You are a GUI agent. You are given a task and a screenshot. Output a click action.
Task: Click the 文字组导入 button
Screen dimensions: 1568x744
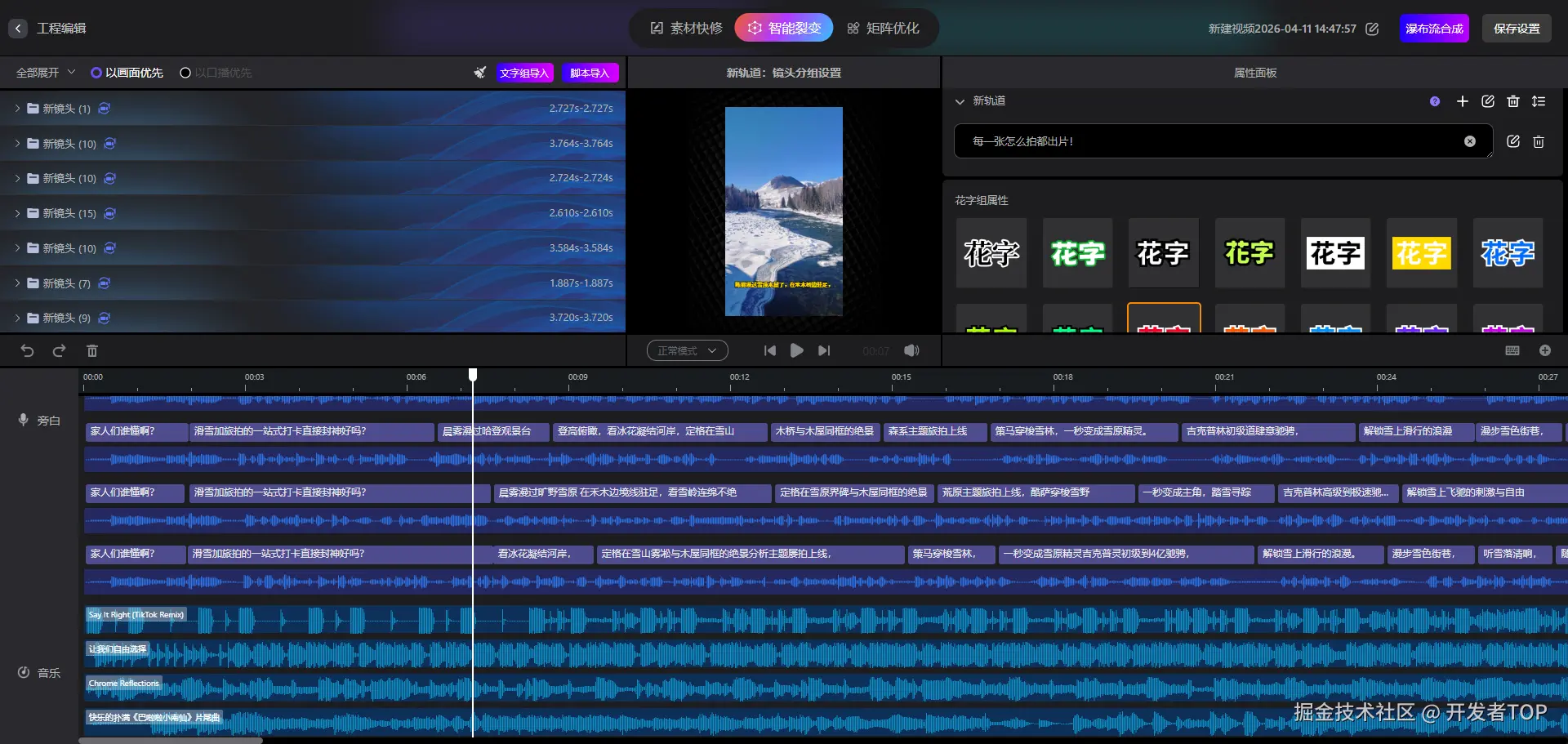click(x=524, y=73)
